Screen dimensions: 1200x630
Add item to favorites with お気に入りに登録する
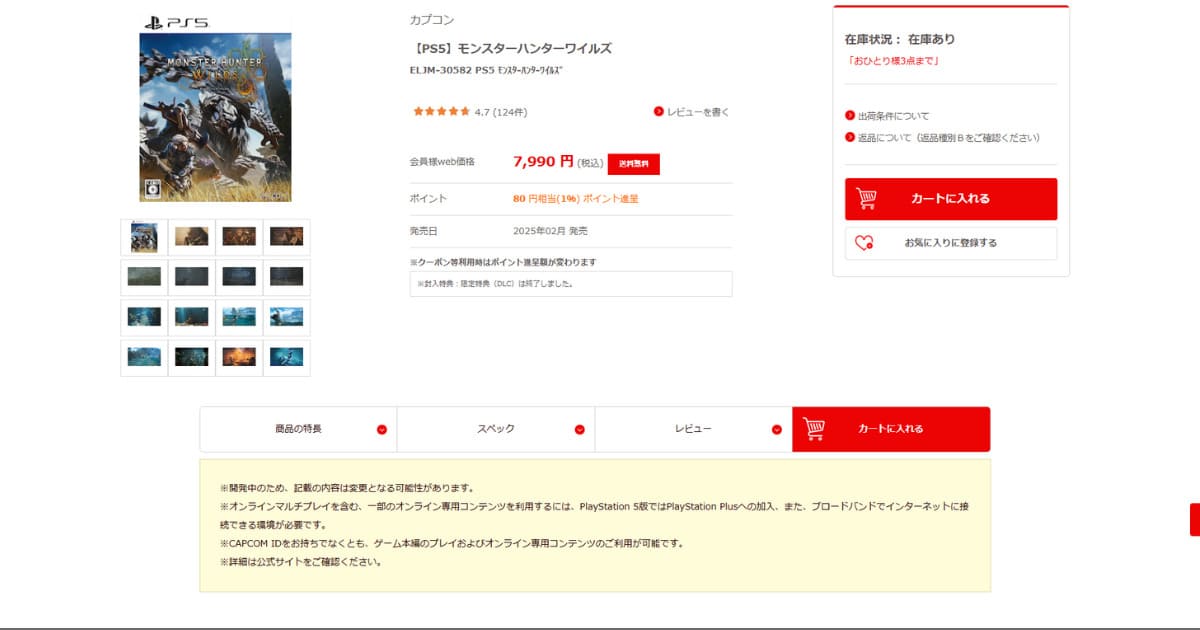click(x=950, y=243)
